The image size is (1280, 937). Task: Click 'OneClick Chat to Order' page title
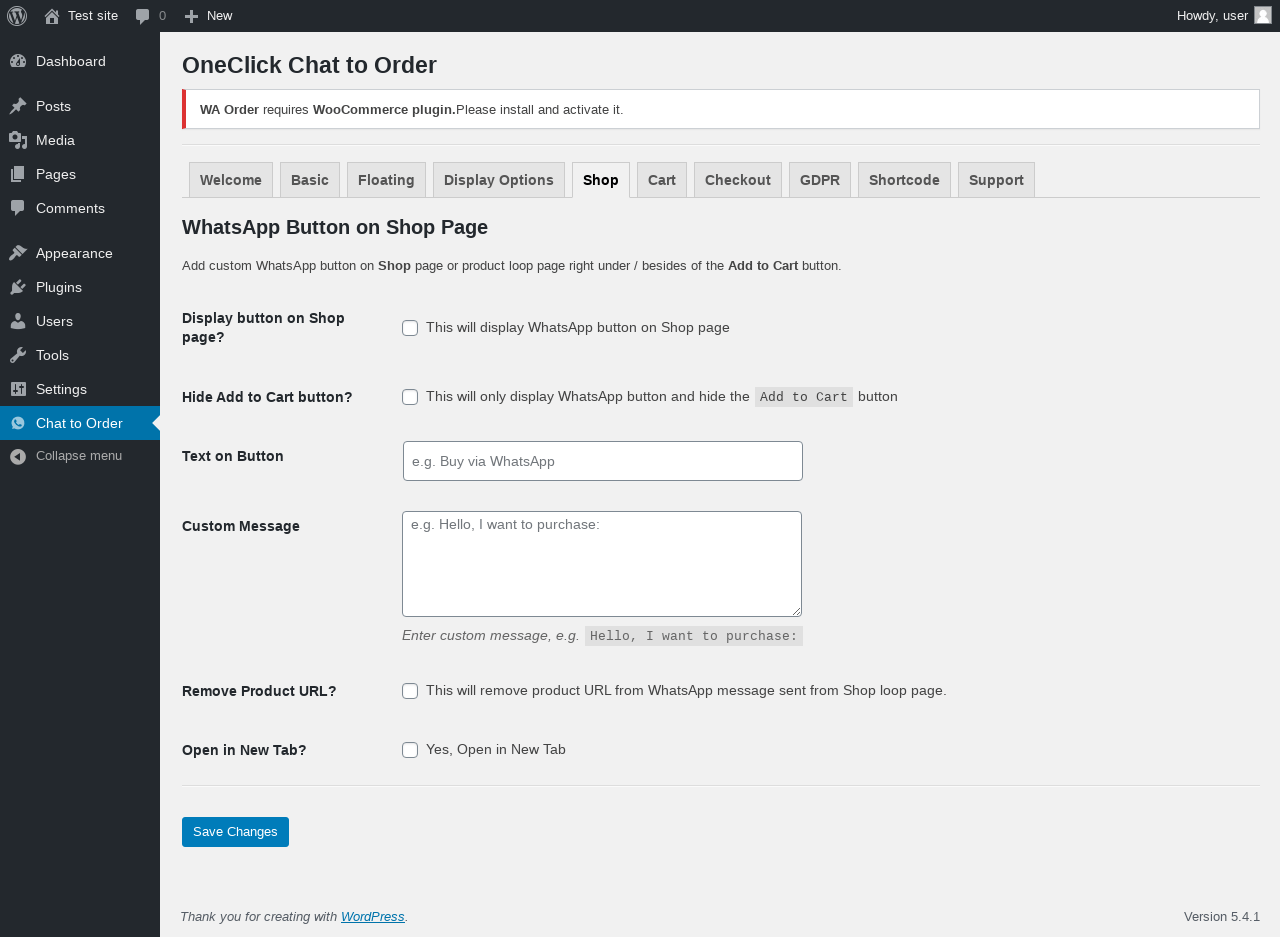[x=309, y=65]
